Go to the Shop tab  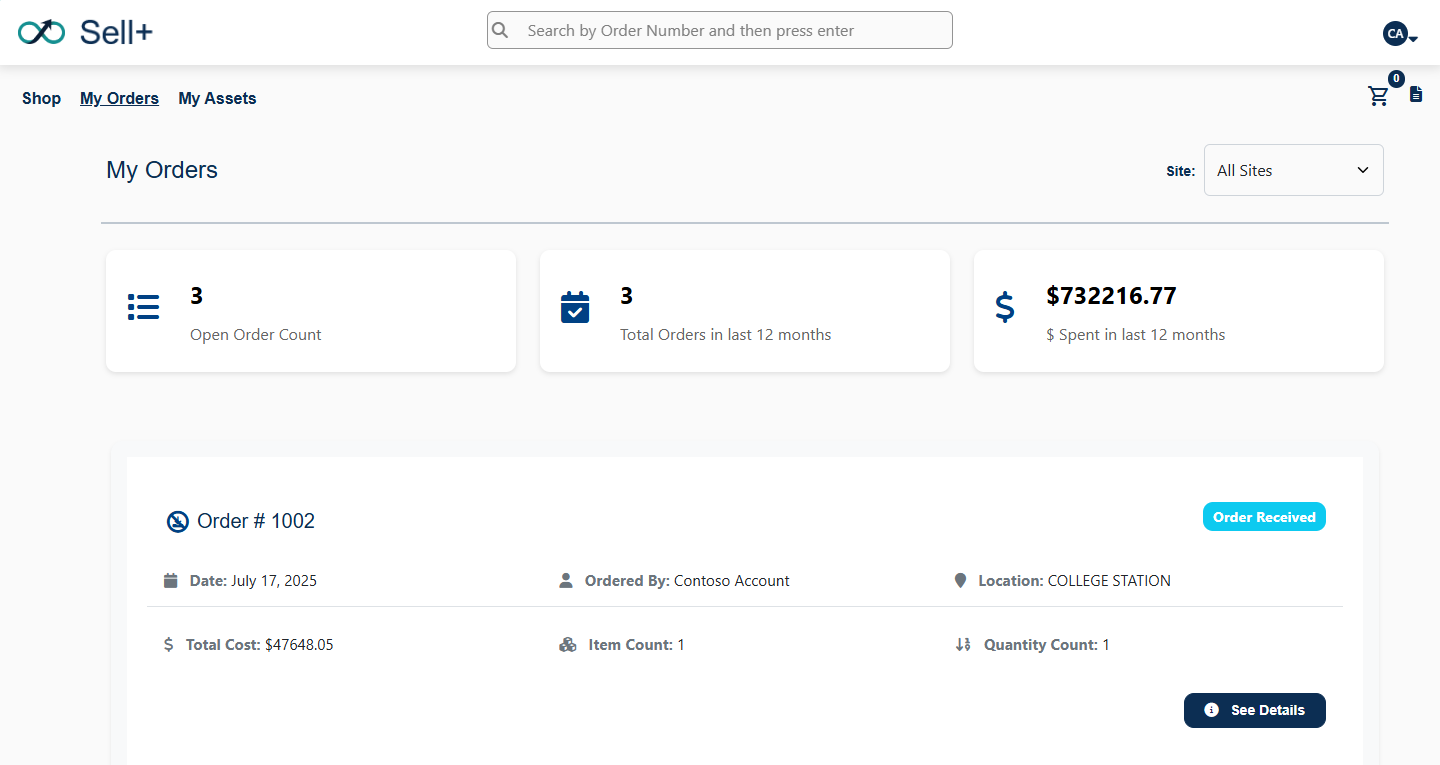pyautogui.click(x=41, y=98)
